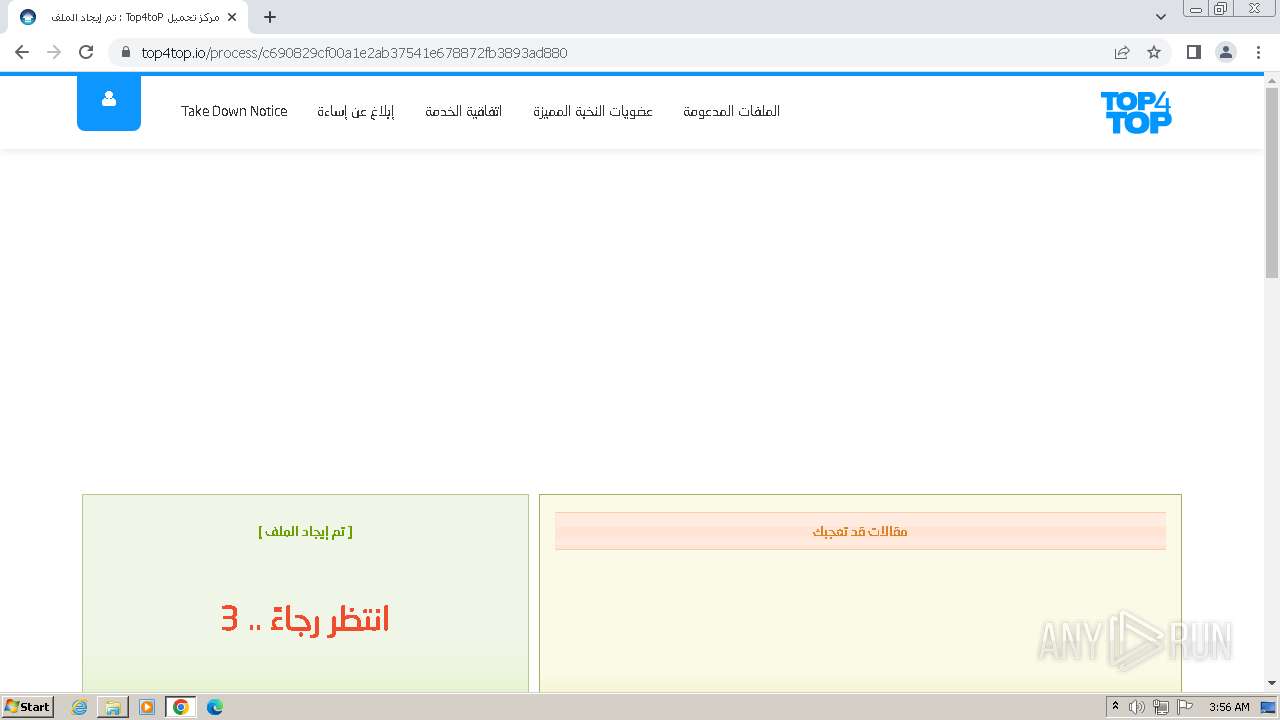1280x720 pixels.
Task: Open the إبلاغ عن إساءة link
Action: pyautogui.click(x=356, y=111)
